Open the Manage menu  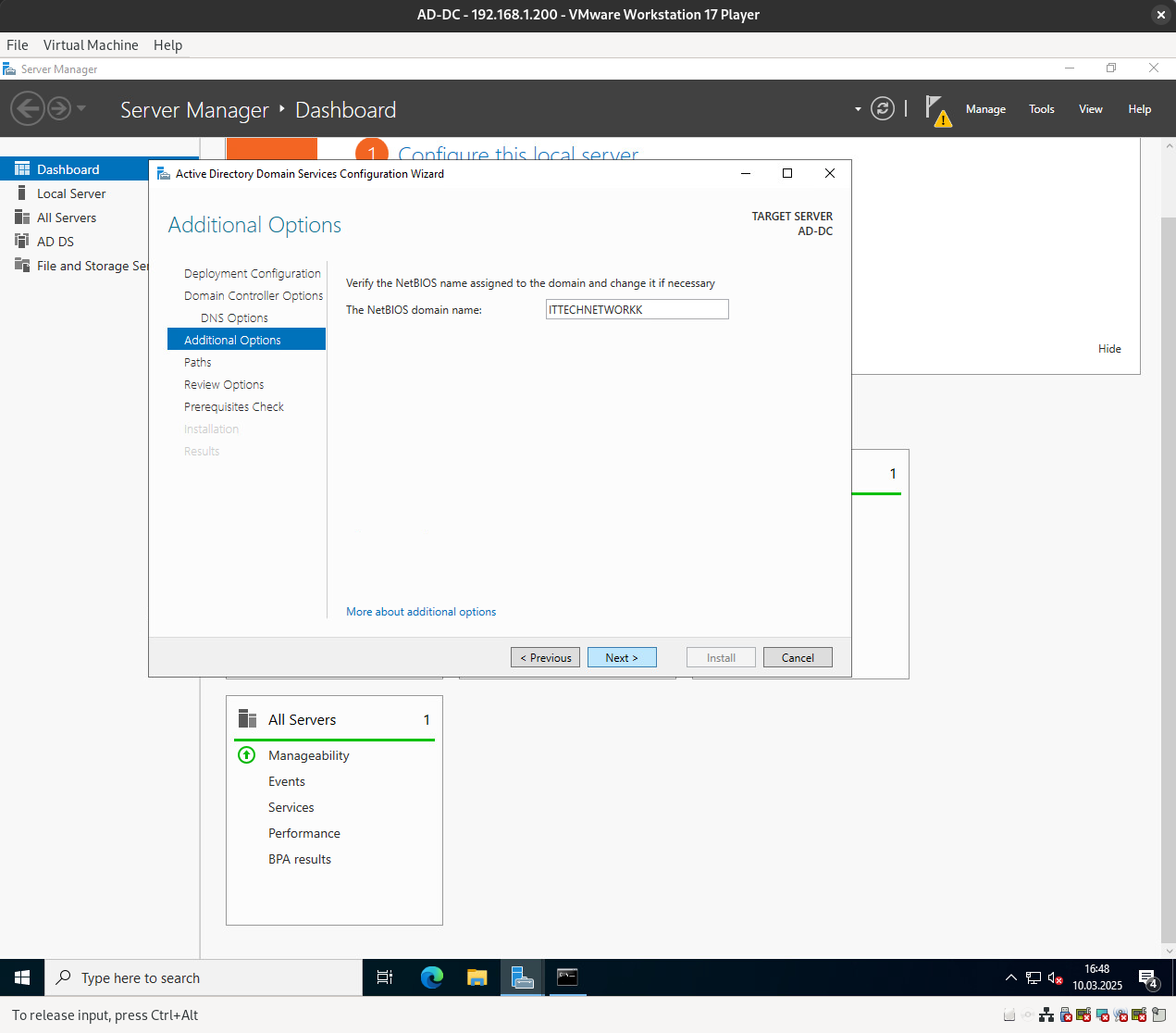click(985, 109)
